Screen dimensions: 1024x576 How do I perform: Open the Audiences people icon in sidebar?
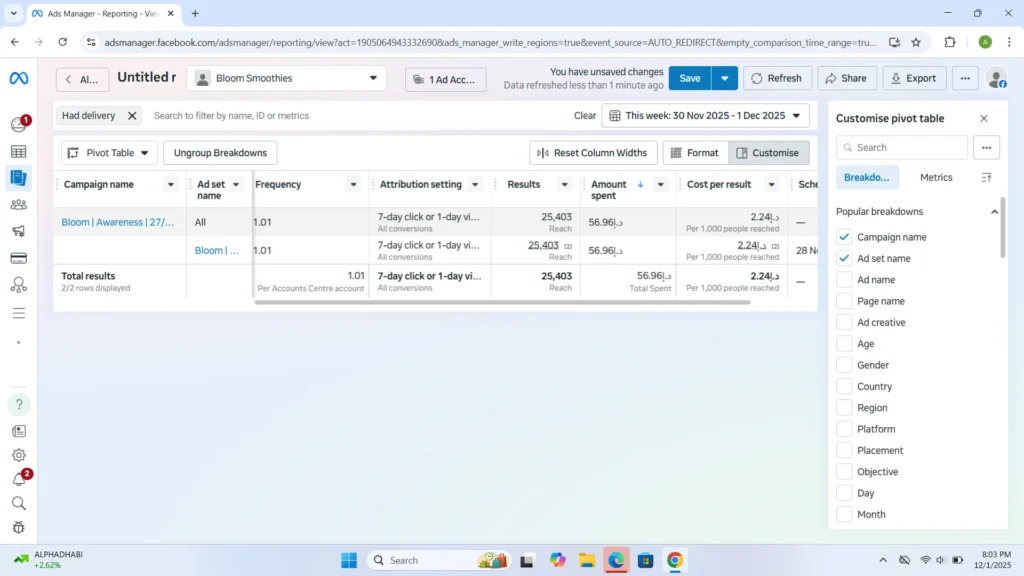point(19,206)
